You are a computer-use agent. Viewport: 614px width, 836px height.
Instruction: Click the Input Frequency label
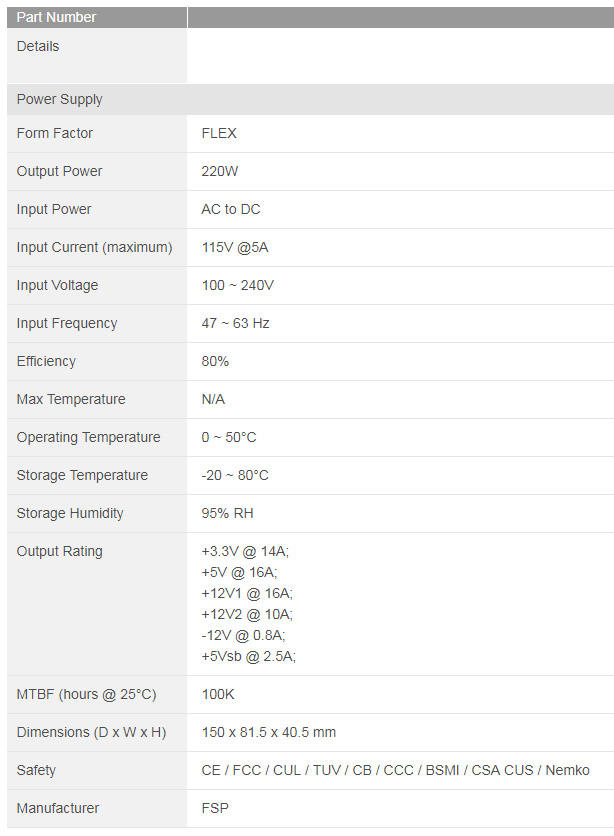67,323
